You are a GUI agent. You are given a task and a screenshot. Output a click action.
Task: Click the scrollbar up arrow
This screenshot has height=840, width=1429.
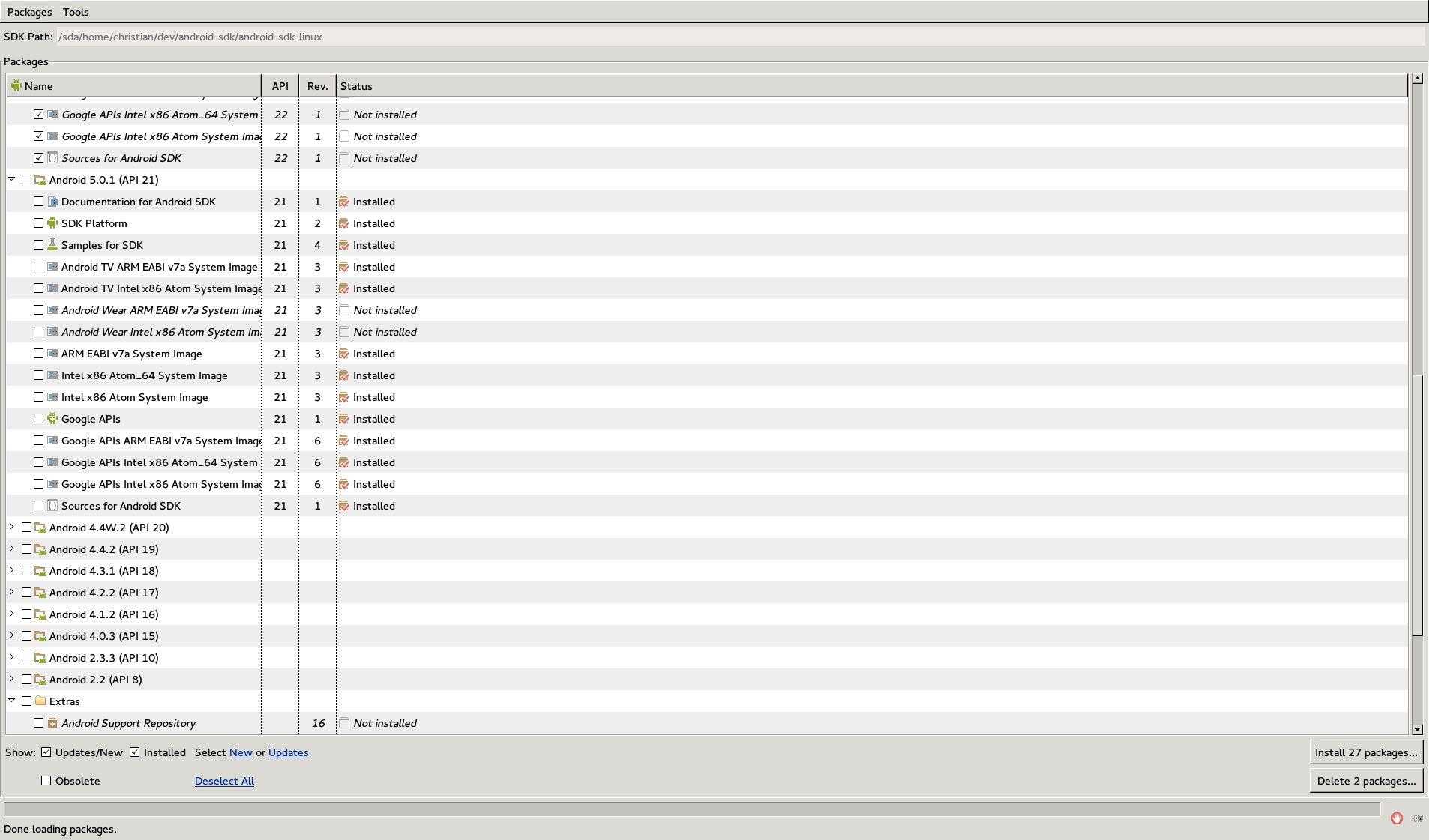click(x=1417, y=79)
